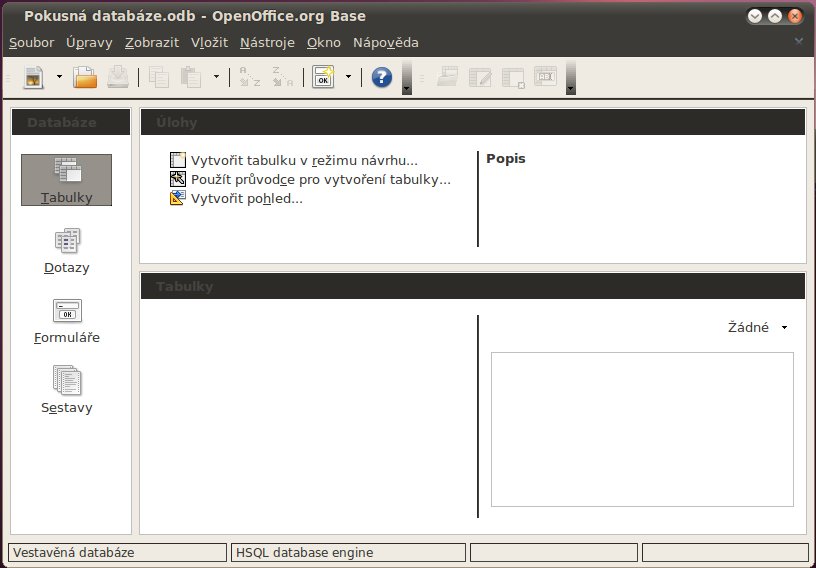
Task: Minimize the window with the title bar button
Action: tap(755, 17)
